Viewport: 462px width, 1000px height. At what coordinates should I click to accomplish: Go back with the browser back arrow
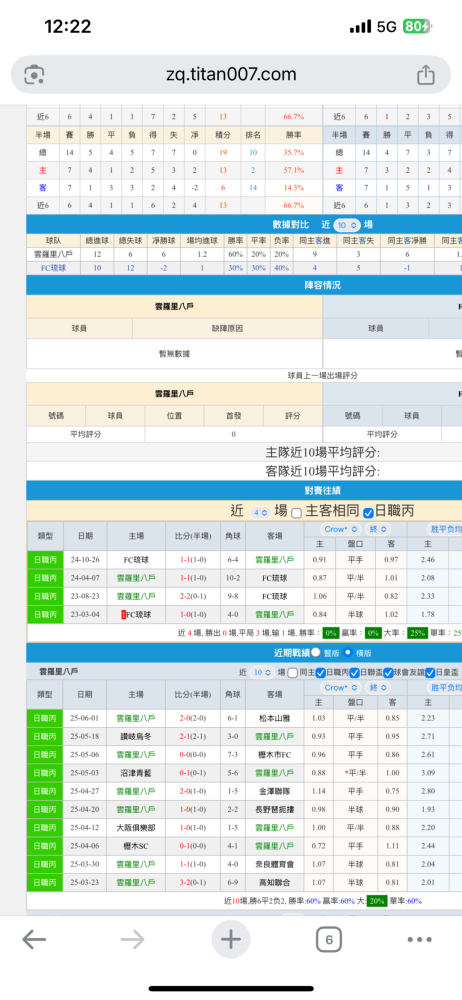[33, 939]
